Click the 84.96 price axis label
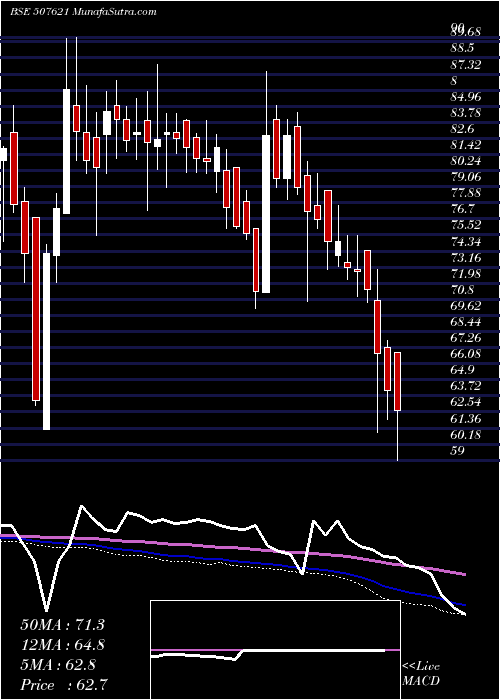This screenshot has width=500, height=700. [x=466, y=97]
